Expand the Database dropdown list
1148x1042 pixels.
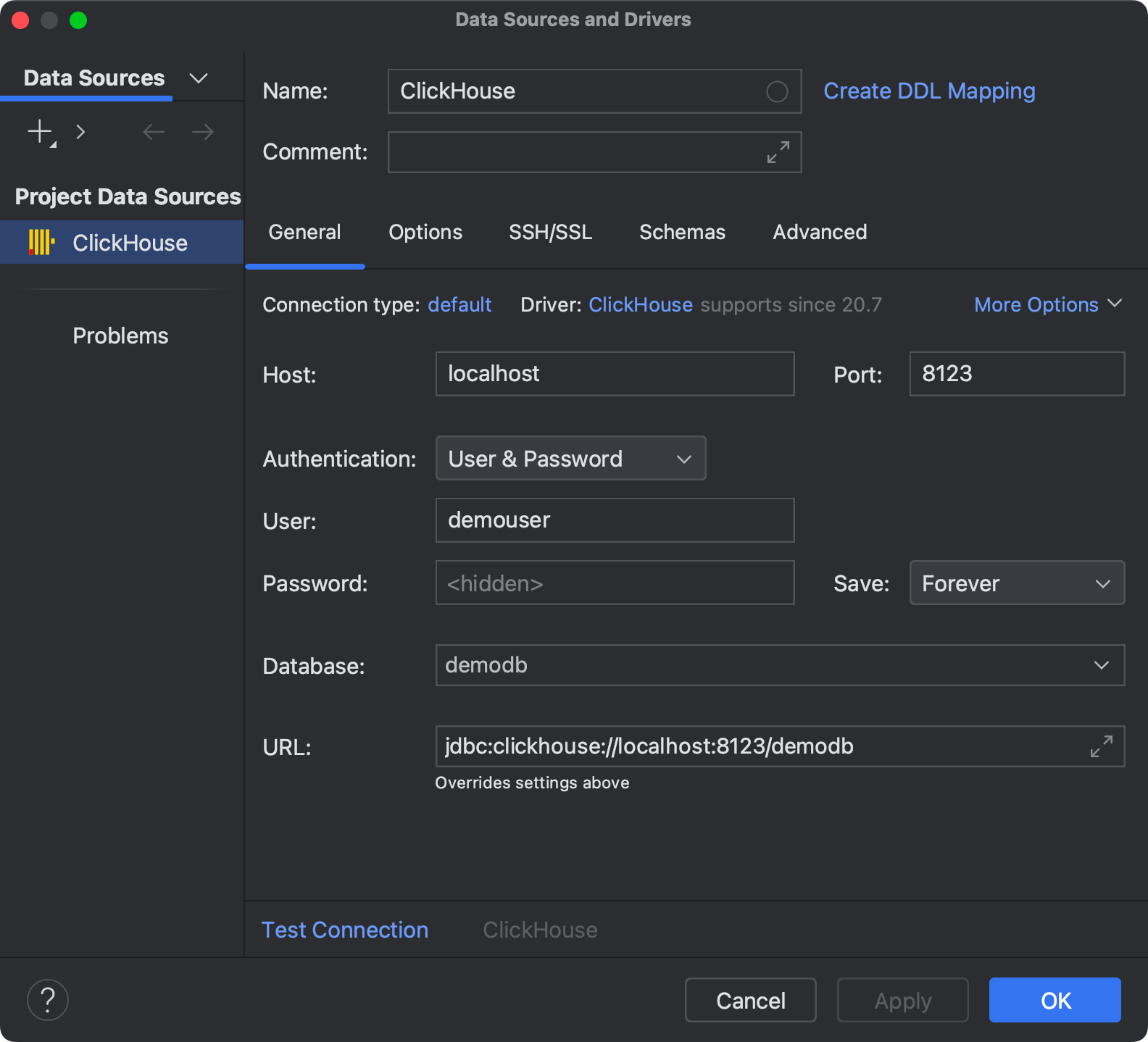click(x=1101, y=665)
